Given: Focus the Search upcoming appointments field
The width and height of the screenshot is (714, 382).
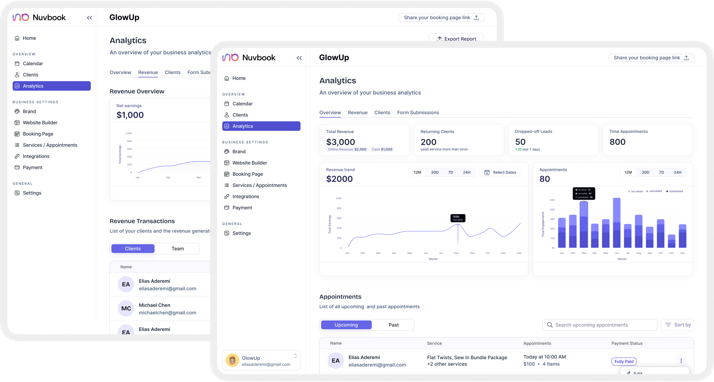Looking at the screenshot, I should pyautogui.click(x=600, y=325).
